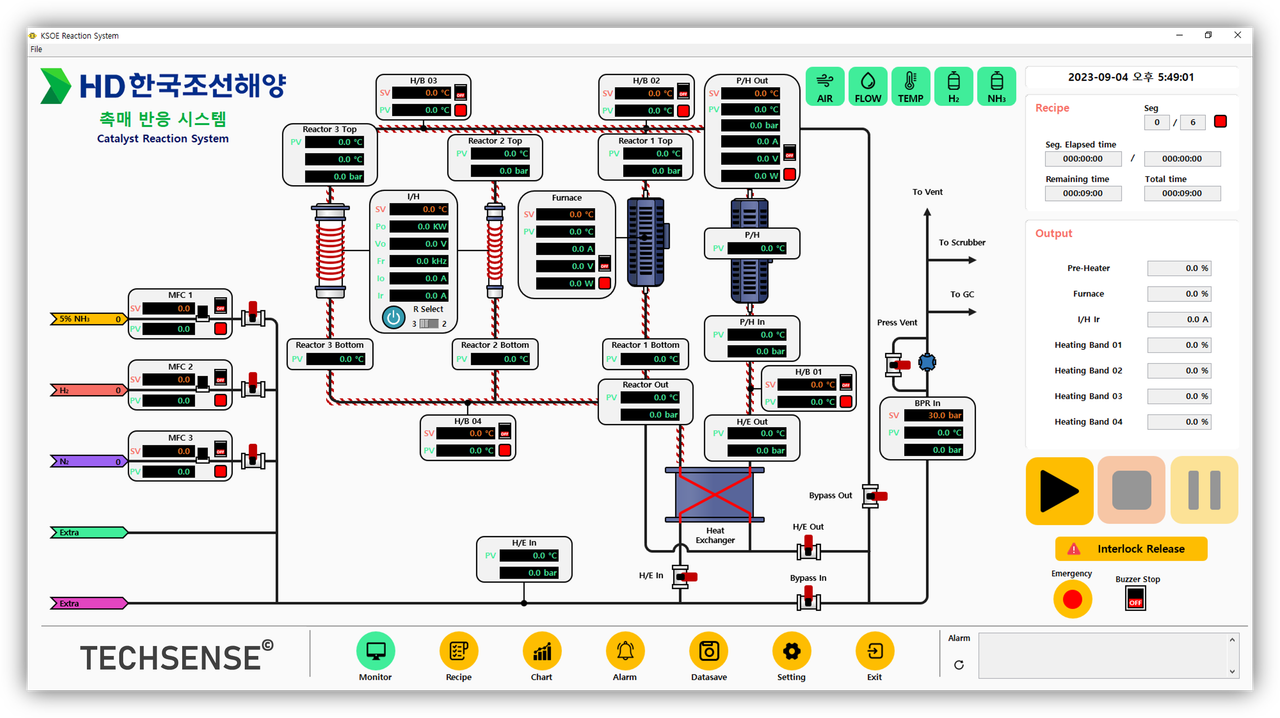1280x718 pixels.
Task: Click the red square in H/B 03
Action: (461, 110)
